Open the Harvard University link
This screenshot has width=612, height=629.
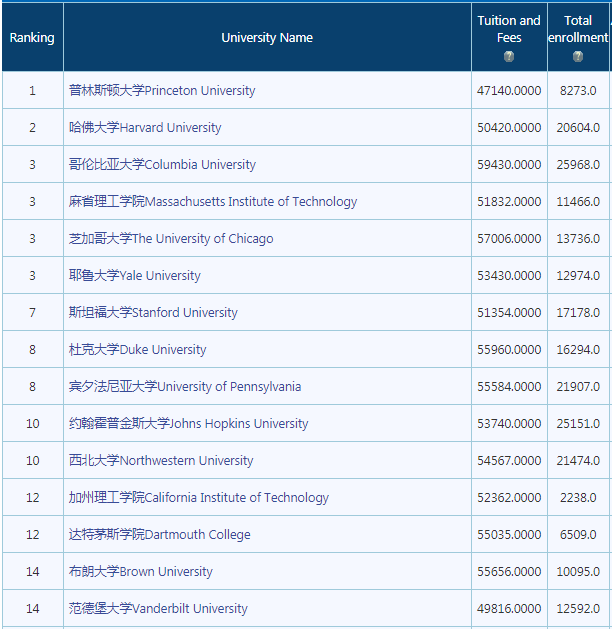pos(145,128)
